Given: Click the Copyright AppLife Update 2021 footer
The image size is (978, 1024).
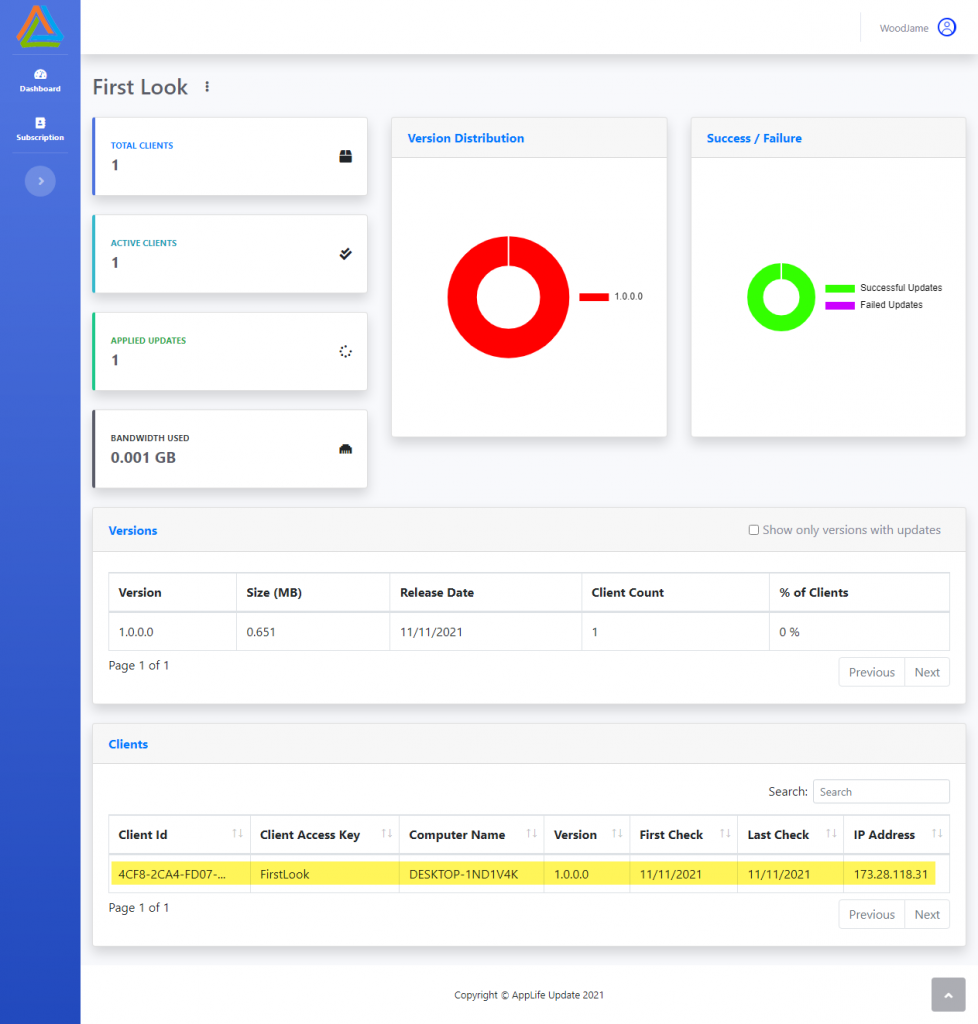Looking at the screenshot, I should click(529, 995).
